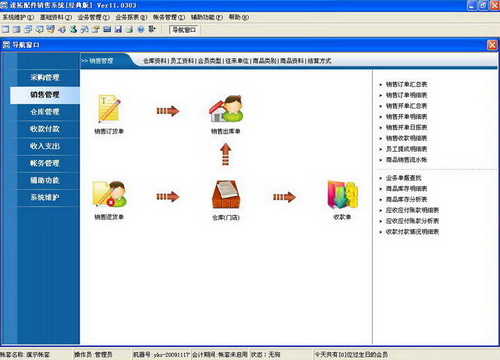Open the 收款单 coins icon
The image size is (500, 360).
point(342,194)
